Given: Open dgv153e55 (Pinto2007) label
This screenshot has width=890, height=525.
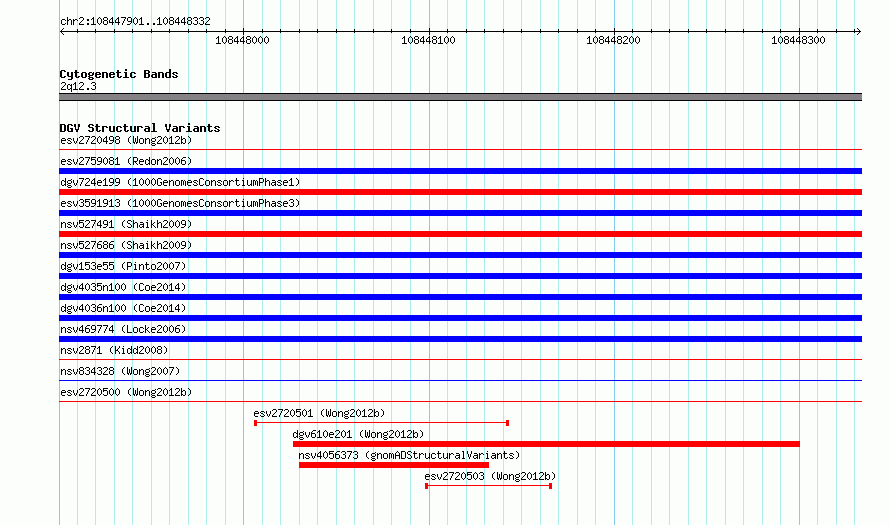Looking at the screenshot, I should [123, 266].
